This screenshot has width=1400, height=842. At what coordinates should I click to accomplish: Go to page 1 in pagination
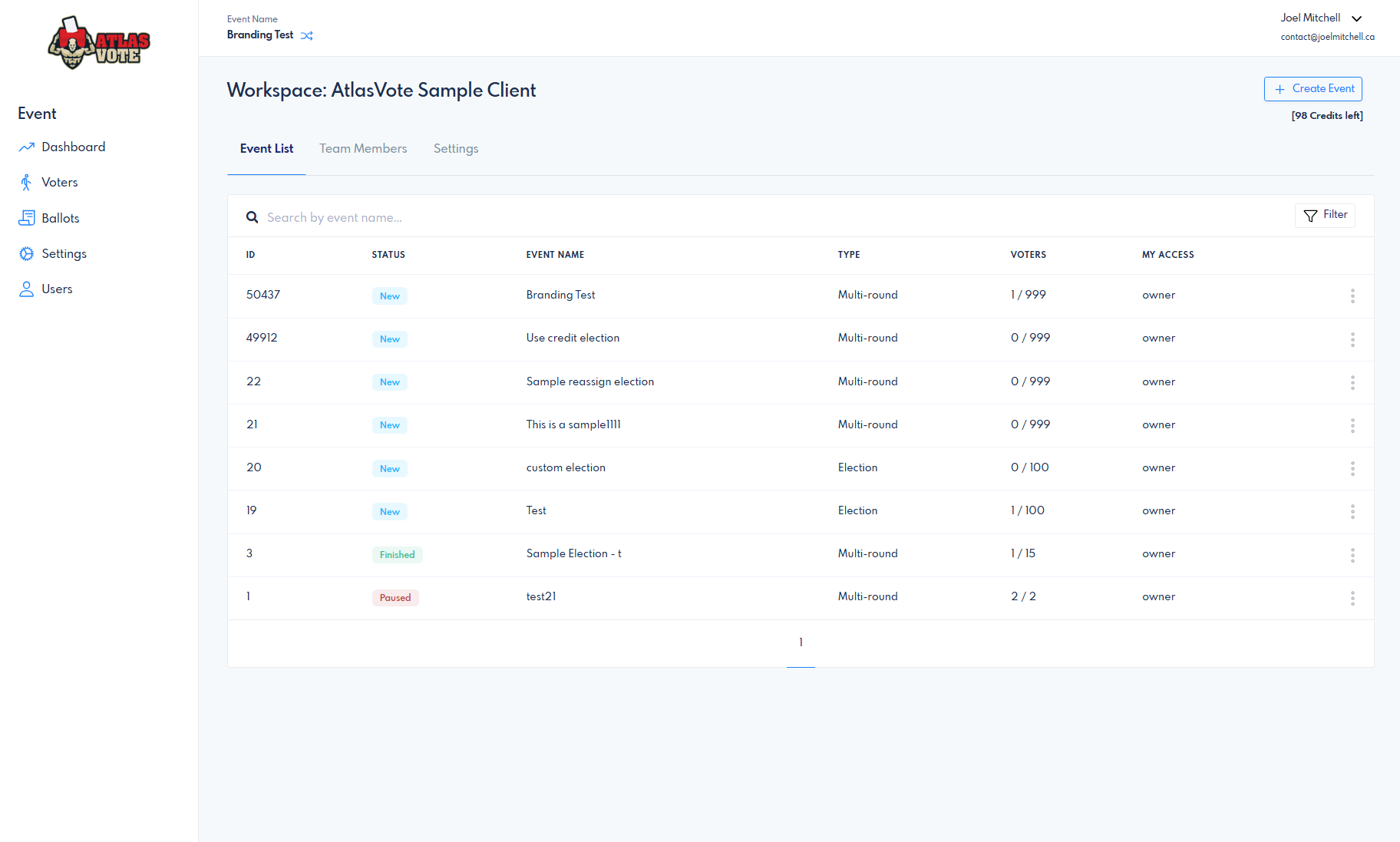801,642
